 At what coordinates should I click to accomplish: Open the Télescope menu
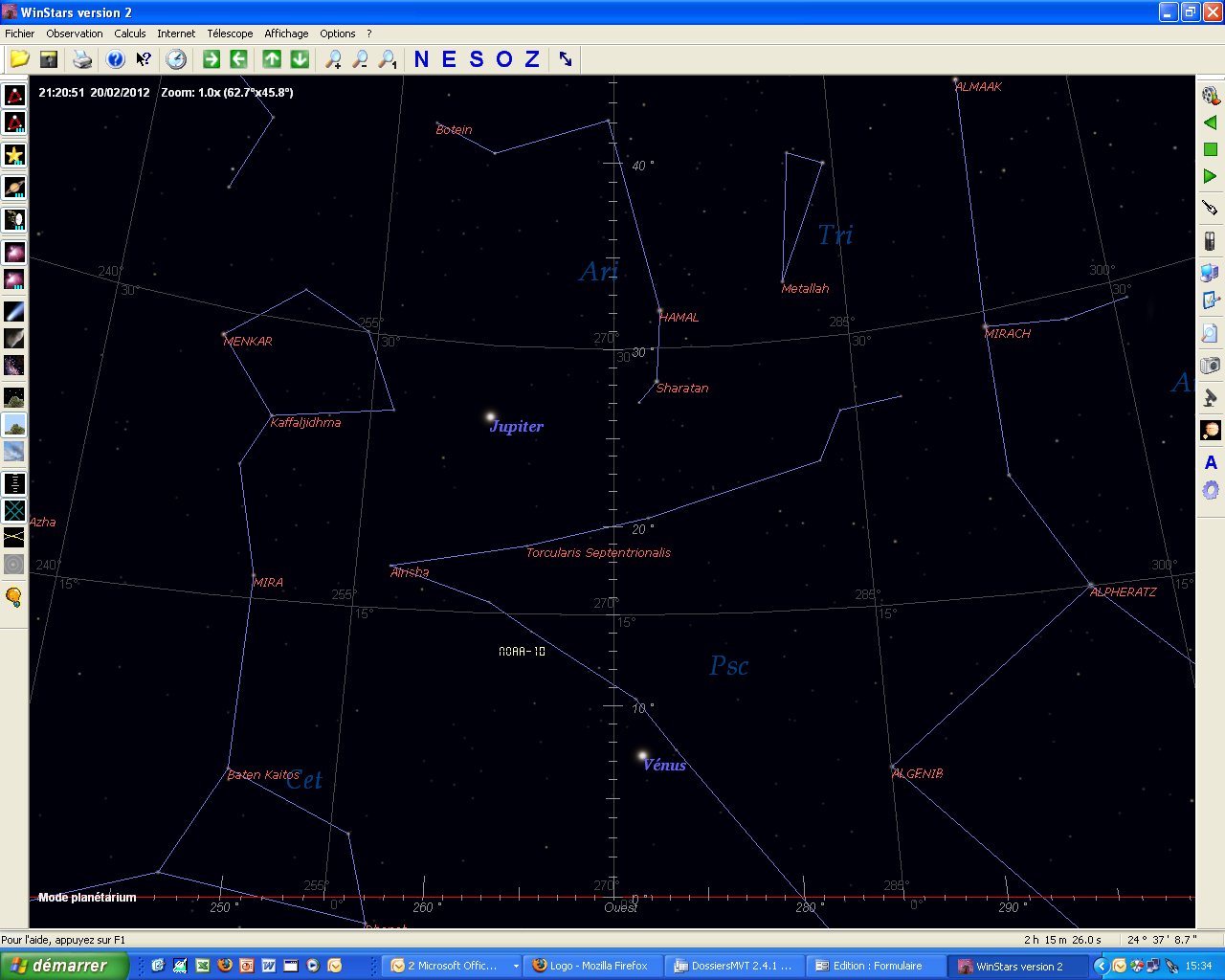230,33
